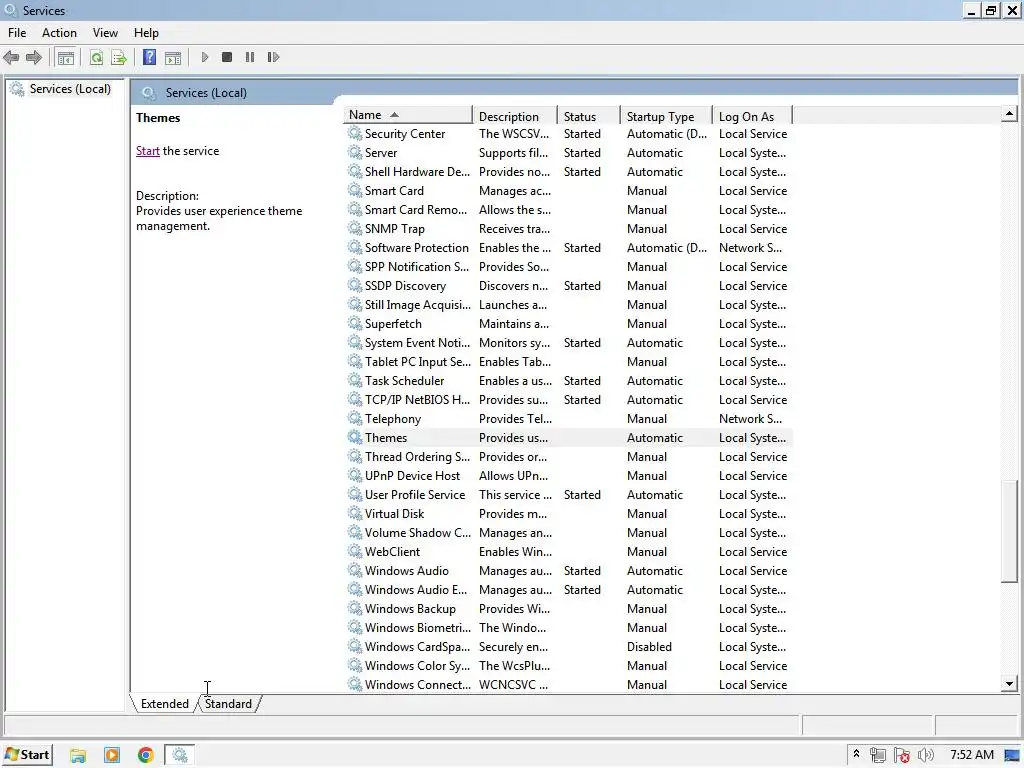Open Help via the question mark icon
This screenshot has width=1024, height=768.
point(150,57)
